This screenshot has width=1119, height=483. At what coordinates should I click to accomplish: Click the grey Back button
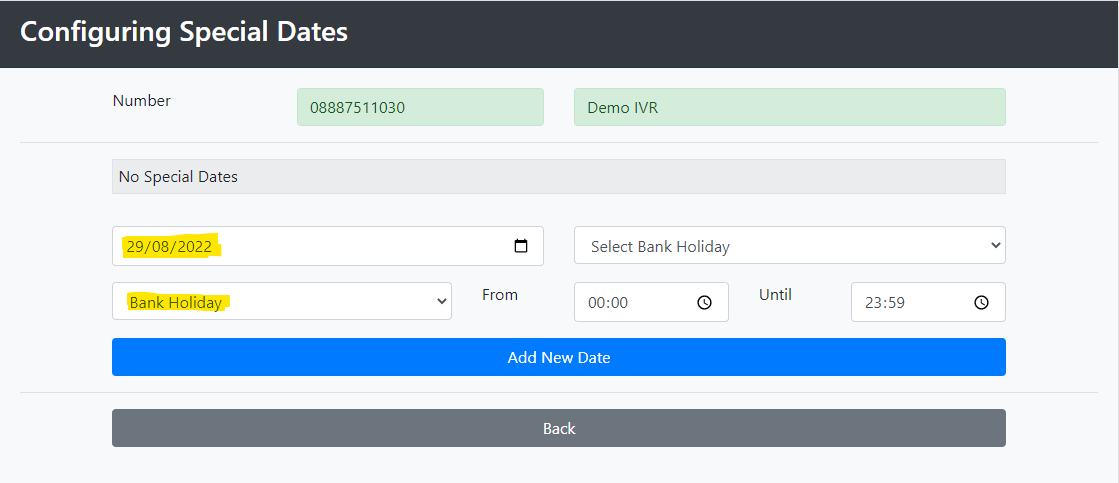559,428
